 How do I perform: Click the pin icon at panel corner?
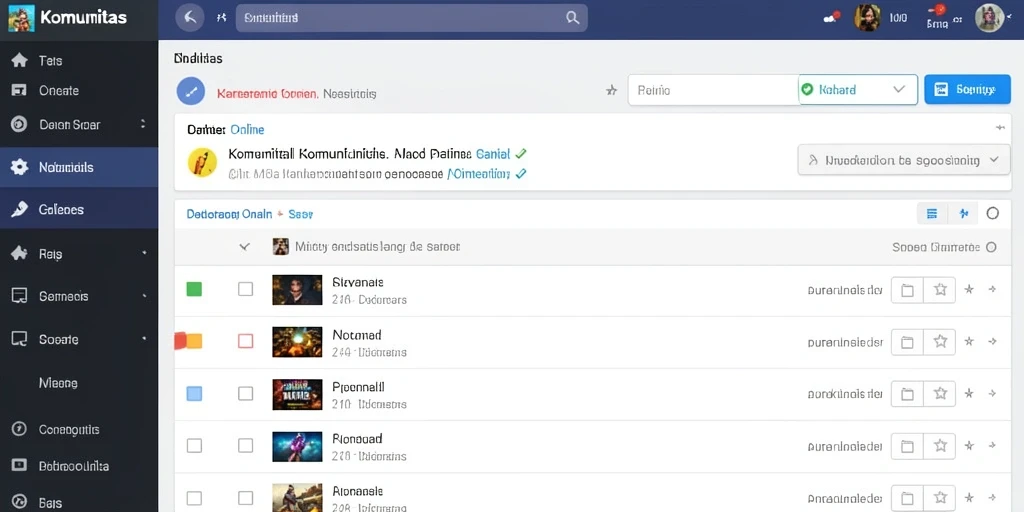click(999, 127)
